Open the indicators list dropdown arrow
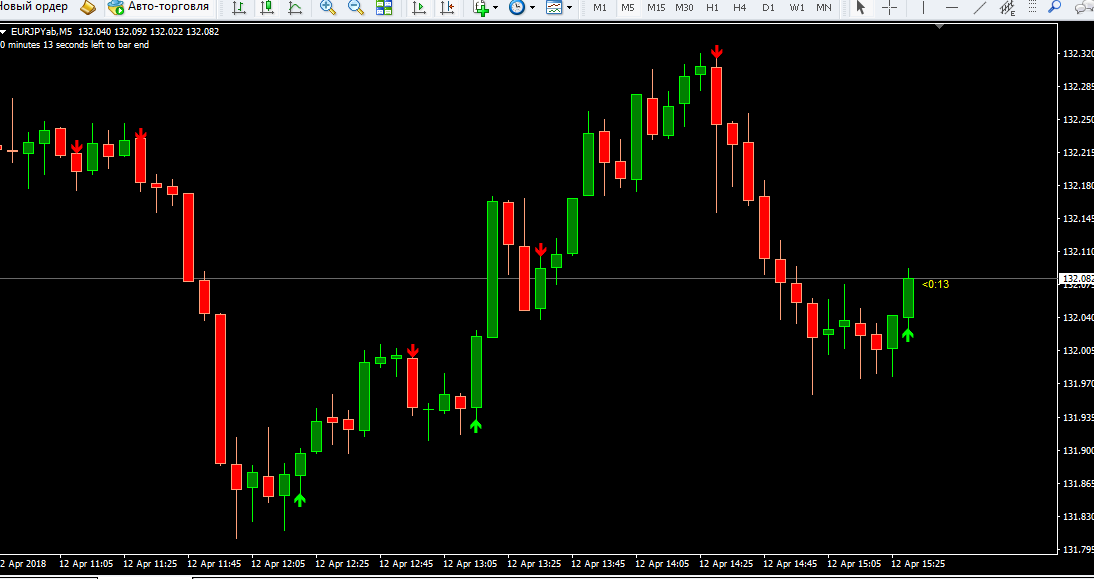The image size is (1094, 579). (495, 8)
